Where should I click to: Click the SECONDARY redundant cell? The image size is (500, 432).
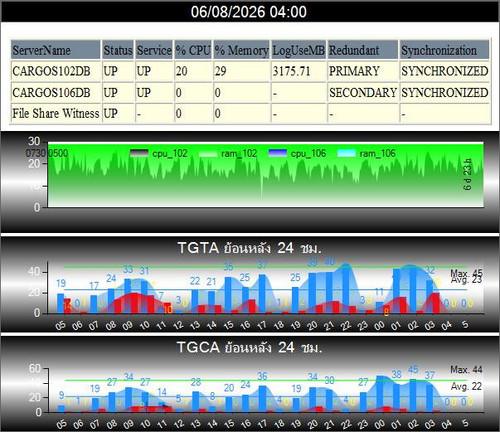coord(363,92)
